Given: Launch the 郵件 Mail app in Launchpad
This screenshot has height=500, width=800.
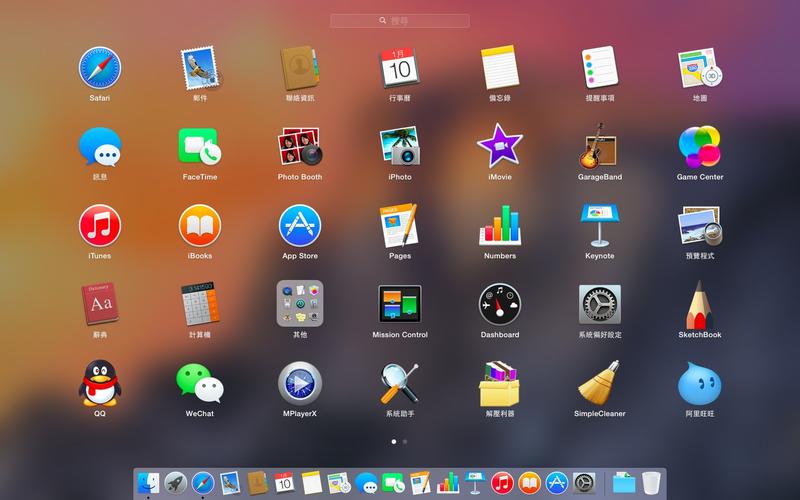Looking at the screenshot, I should [200, 68].
